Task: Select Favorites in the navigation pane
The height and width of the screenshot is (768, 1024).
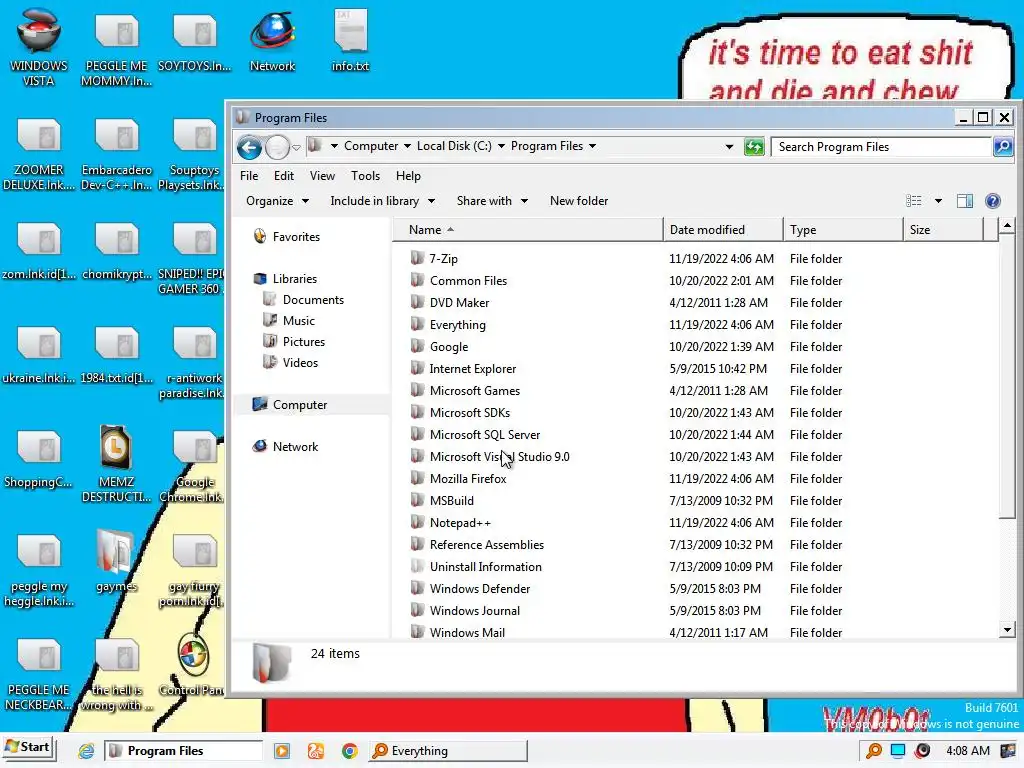Action: (296, 236)
